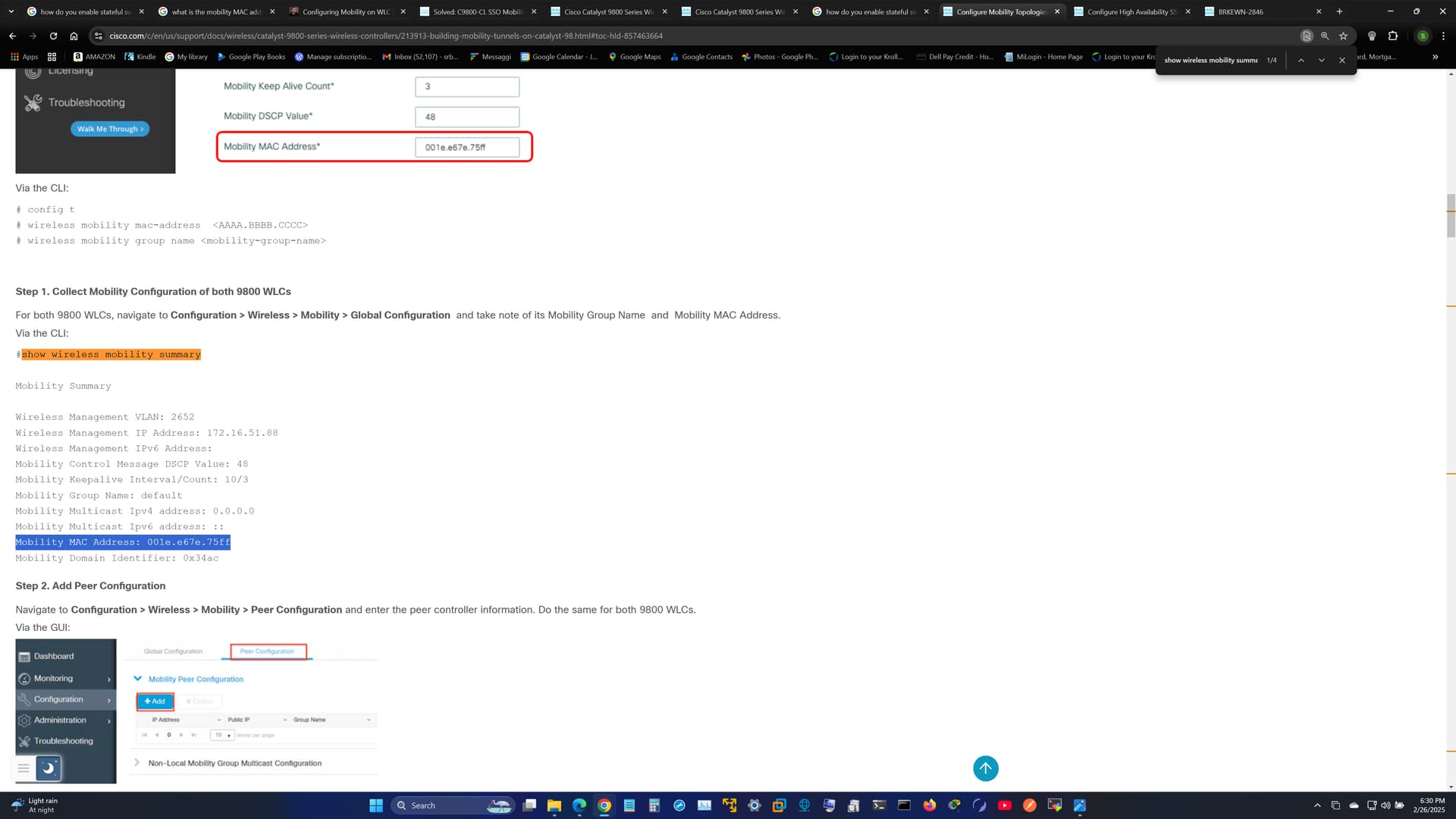This screenshot has width=1456, height=819.
Task: Switch to the BRKEWN-2846 tab
Action: pos(1263,11)
